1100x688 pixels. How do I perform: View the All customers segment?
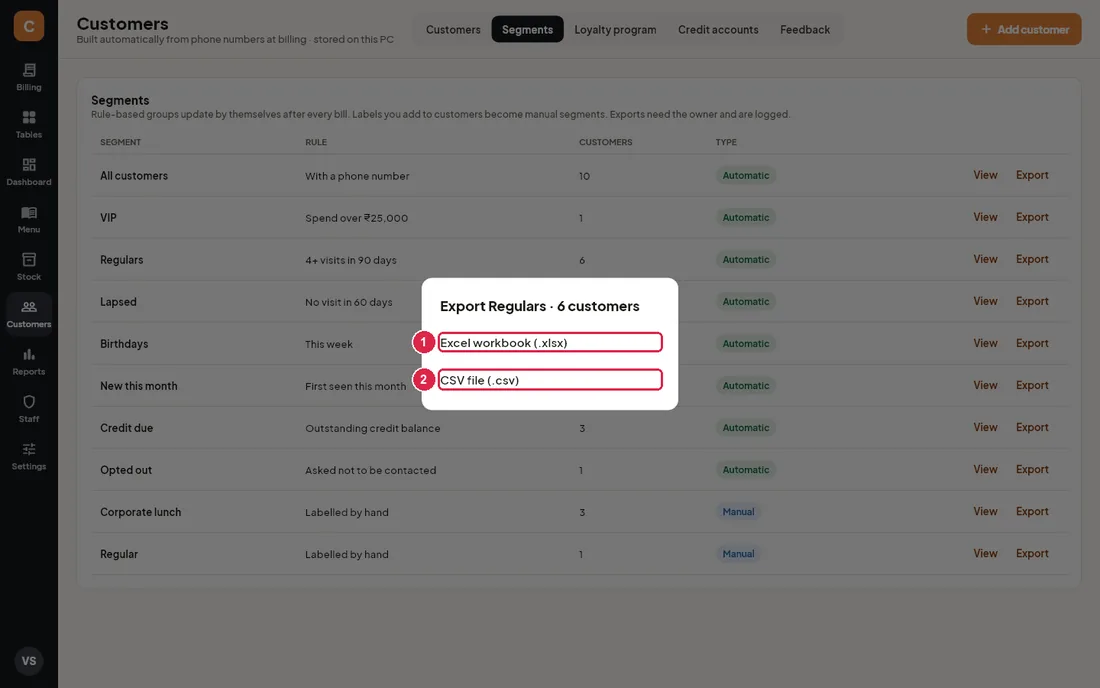(985, 175)
